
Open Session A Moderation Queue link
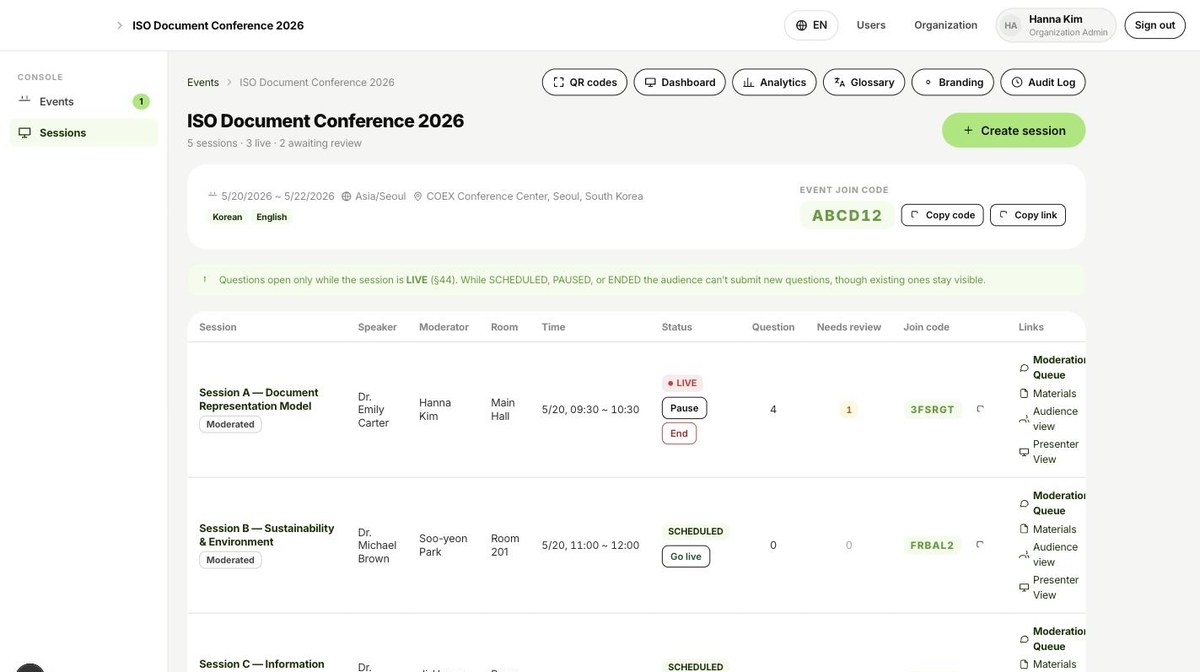tap(1052, 367)
